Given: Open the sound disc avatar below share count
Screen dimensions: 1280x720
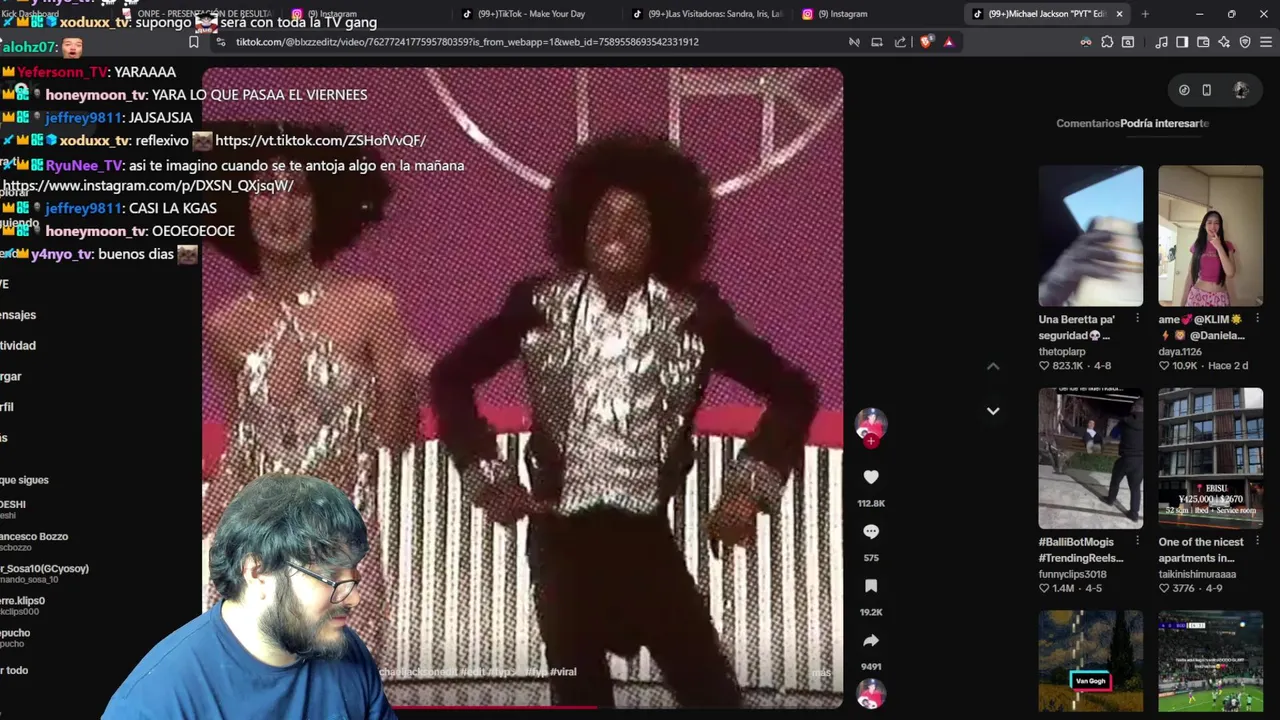Looking at the screenshot, I should pyautogui.click(x=871, y=693).
